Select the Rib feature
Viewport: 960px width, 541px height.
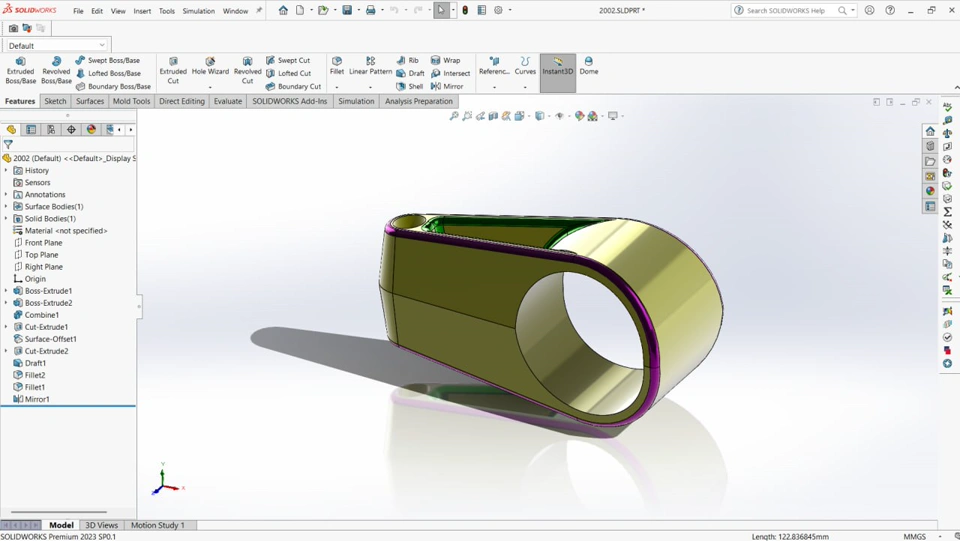(408, 60)
